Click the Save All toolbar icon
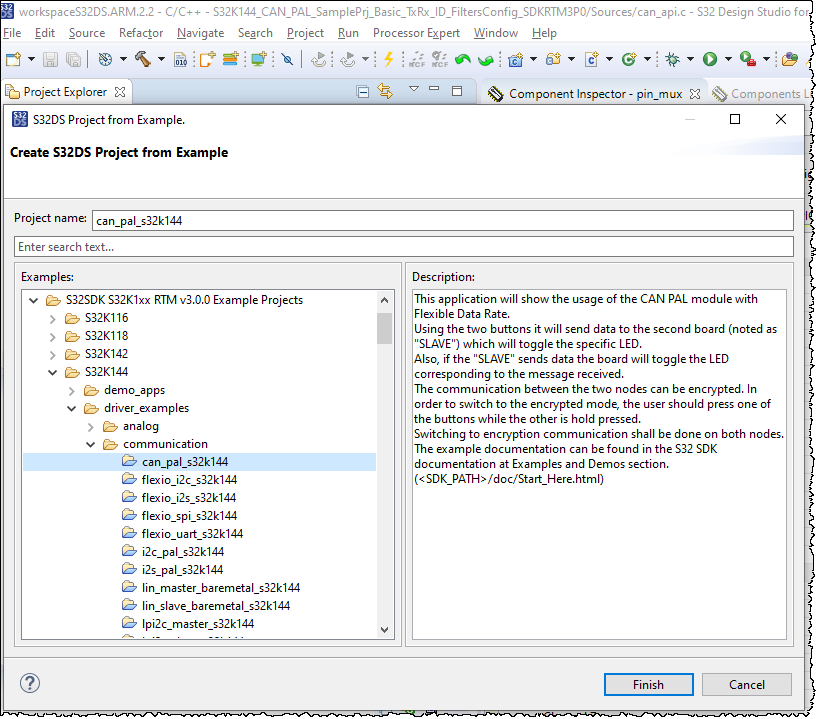 [73, 59]
